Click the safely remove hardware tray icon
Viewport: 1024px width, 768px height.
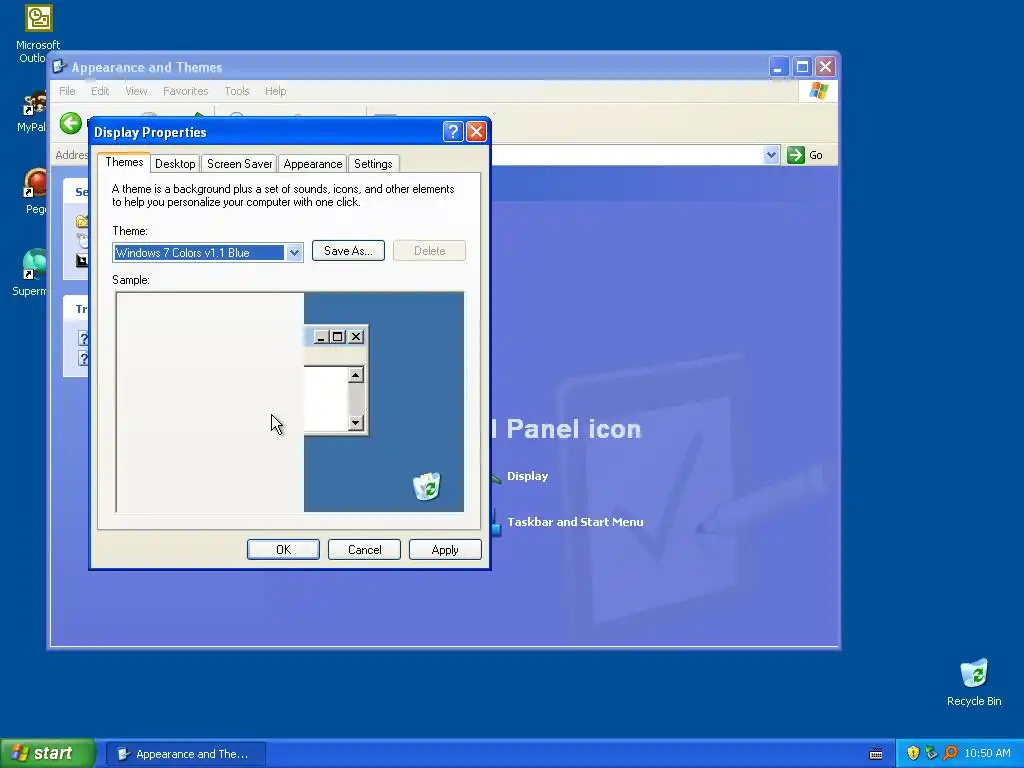tap(931, 753)
